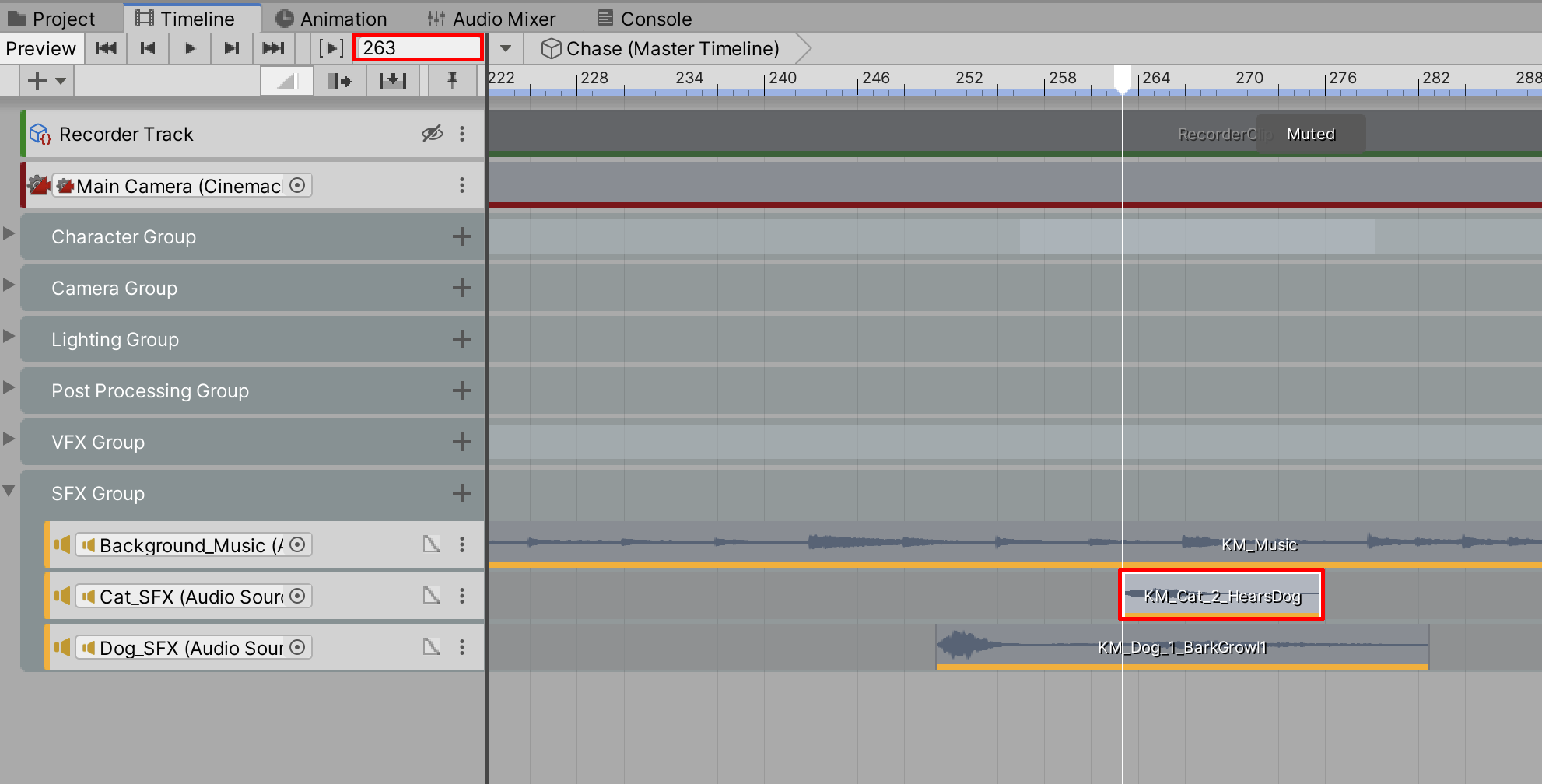Image resolution: width=1542 pixels, height=784 pixels.
Task: Open Main Camera track options menu
Action: [462, 185]
